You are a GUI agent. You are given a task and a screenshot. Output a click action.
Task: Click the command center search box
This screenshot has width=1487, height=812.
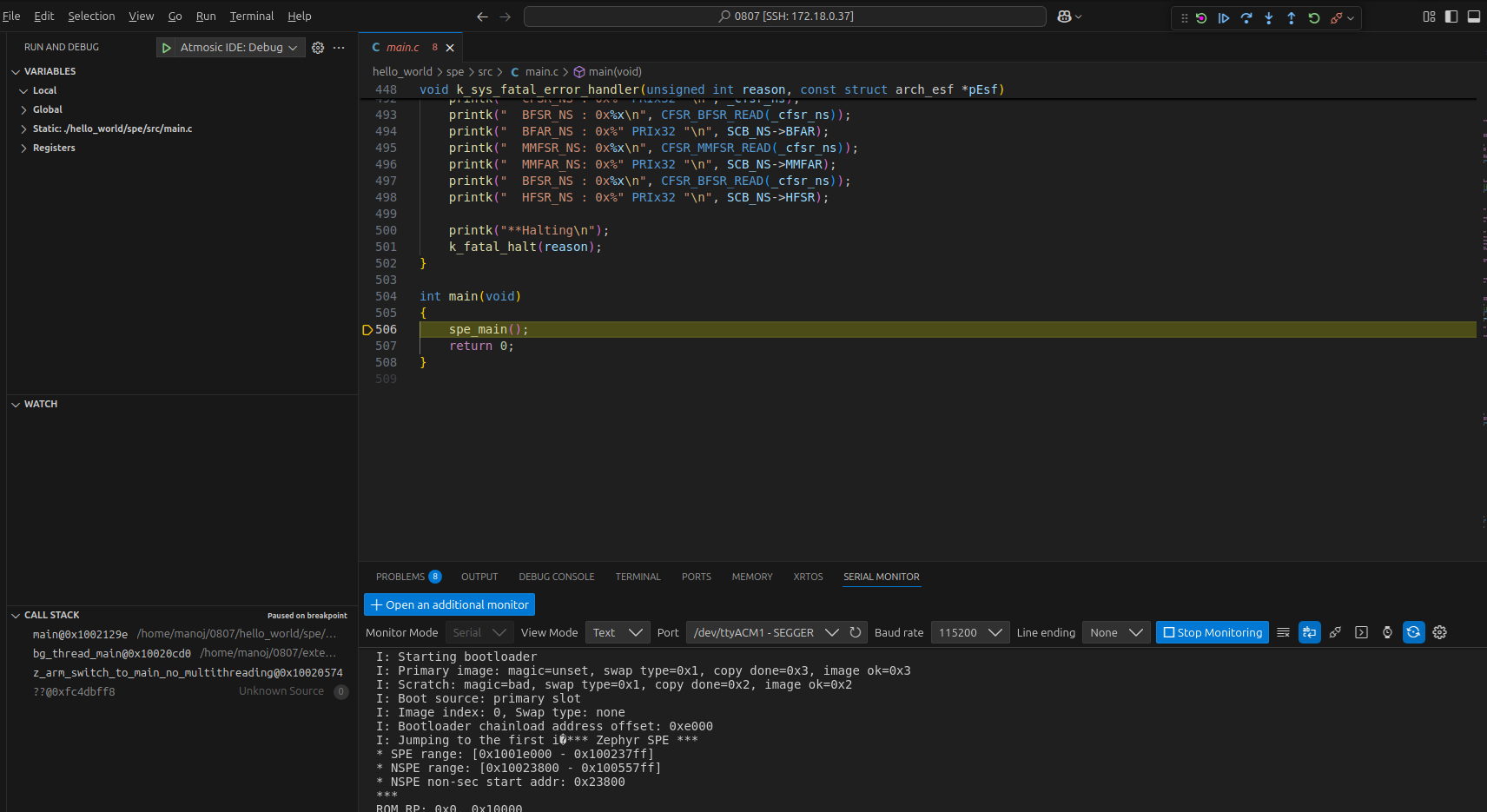point(785,17)
